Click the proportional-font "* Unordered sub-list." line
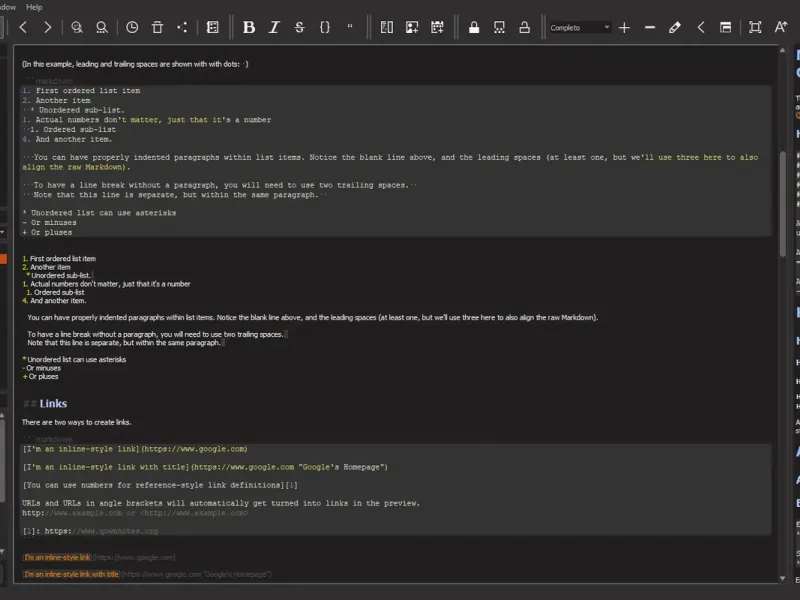Viewport: 800px width, 600px height. [x=59, y=276]
